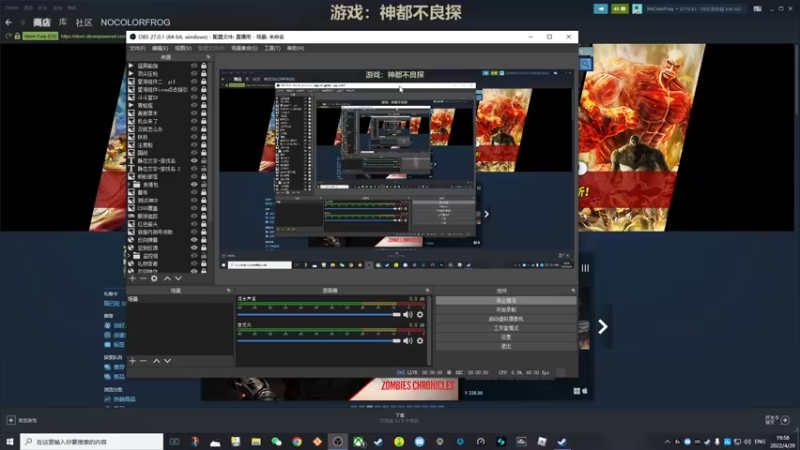Add a new scene with the plus icon
The width and height of the screenshot is (800, 450).
click(133, 361)
